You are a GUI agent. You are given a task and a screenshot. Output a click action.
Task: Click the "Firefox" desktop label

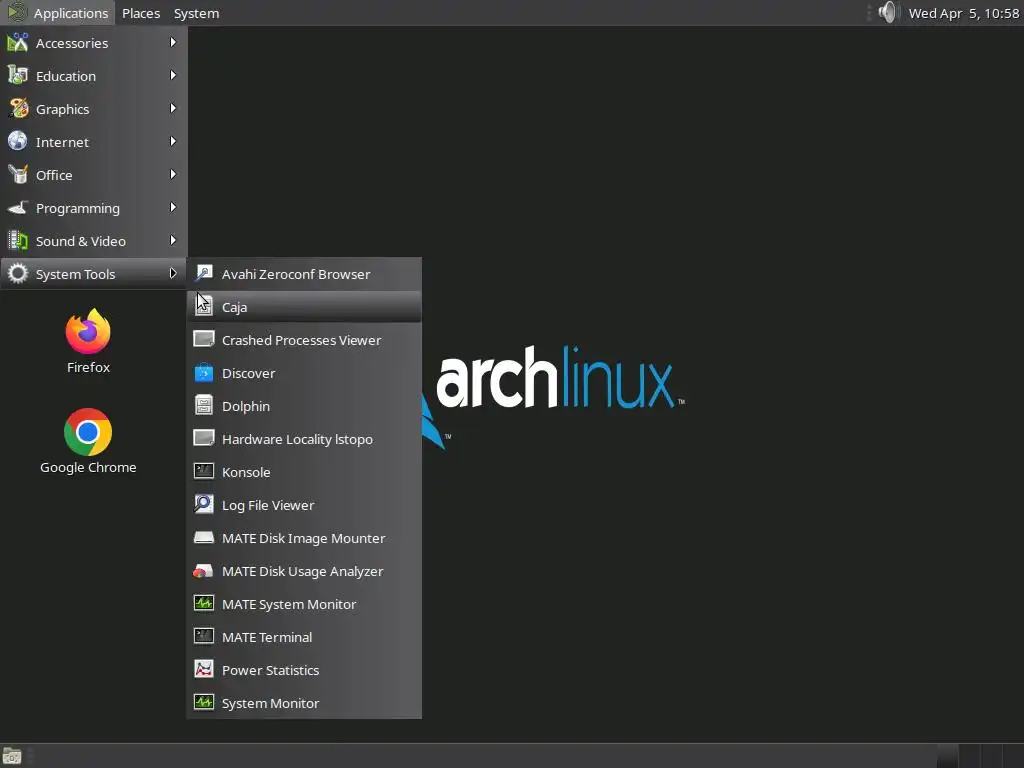coord(88,367)
